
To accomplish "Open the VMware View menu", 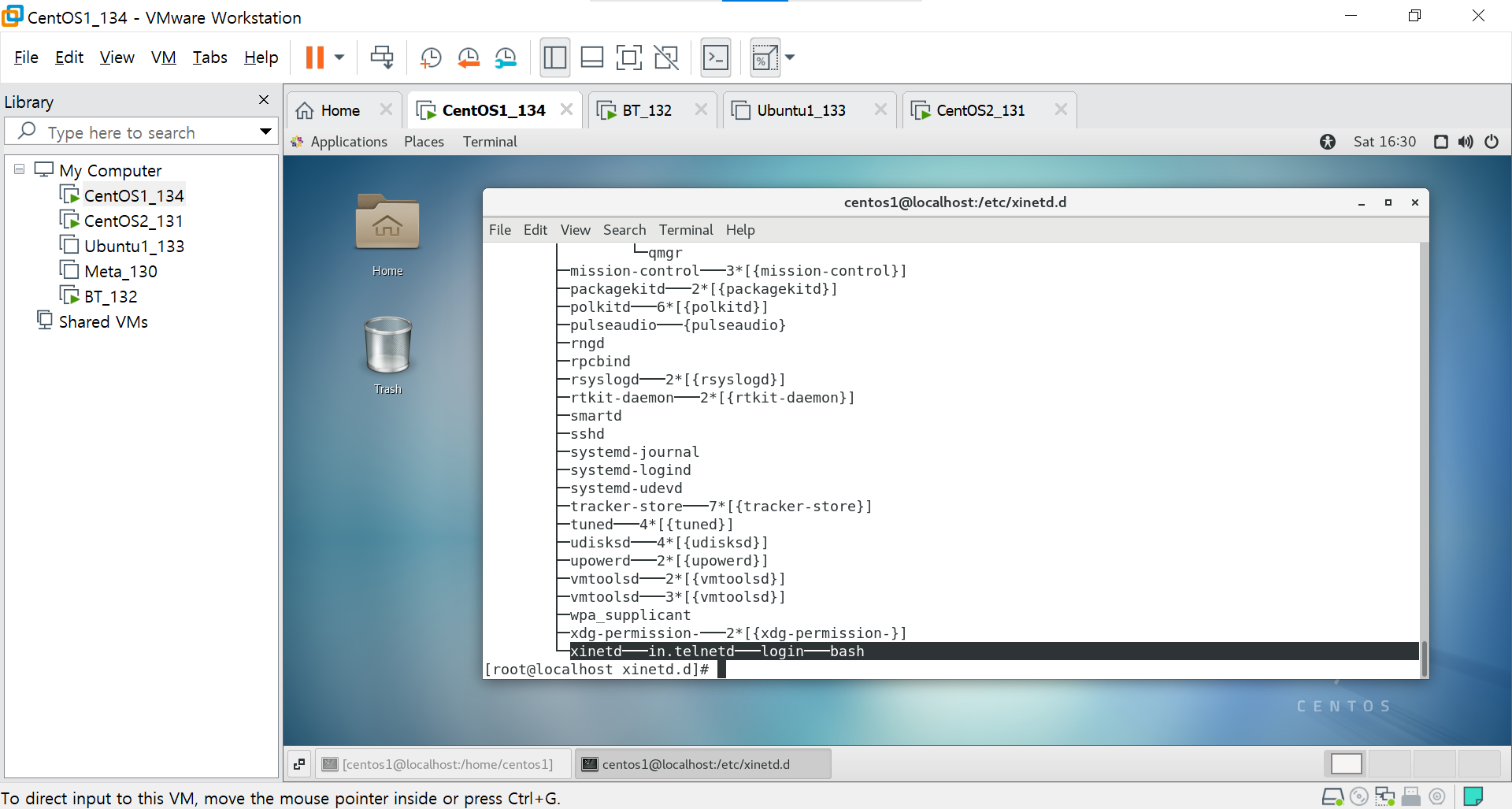I will click(x=117, y=58).
